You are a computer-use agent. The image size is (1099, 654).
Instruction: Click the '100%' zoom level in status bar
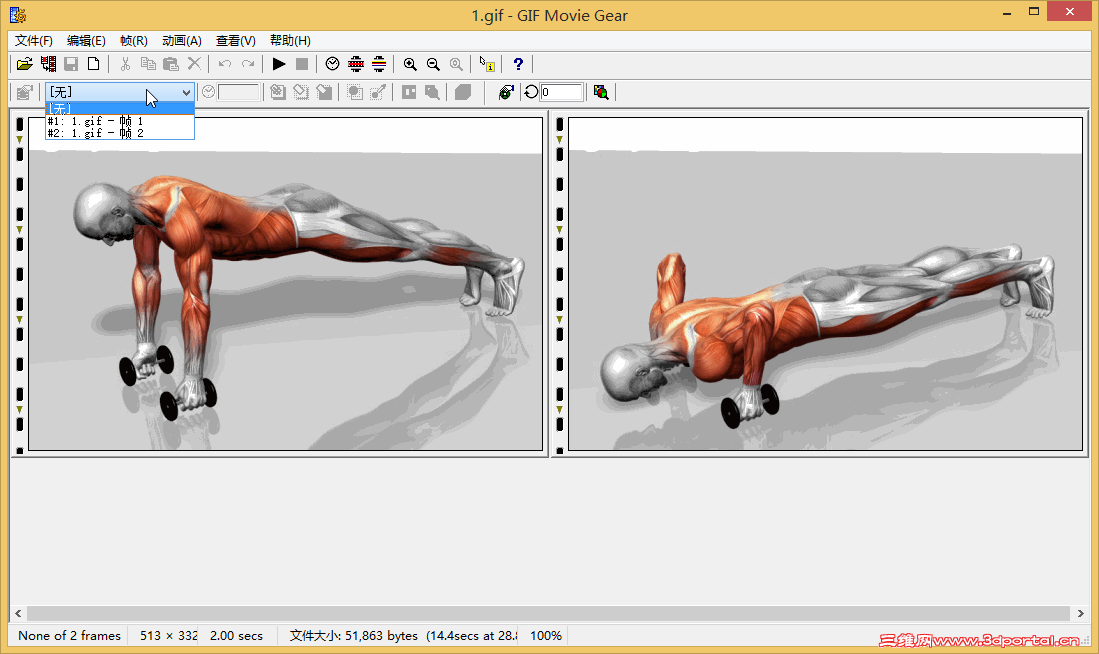click(x=546, y=636)
